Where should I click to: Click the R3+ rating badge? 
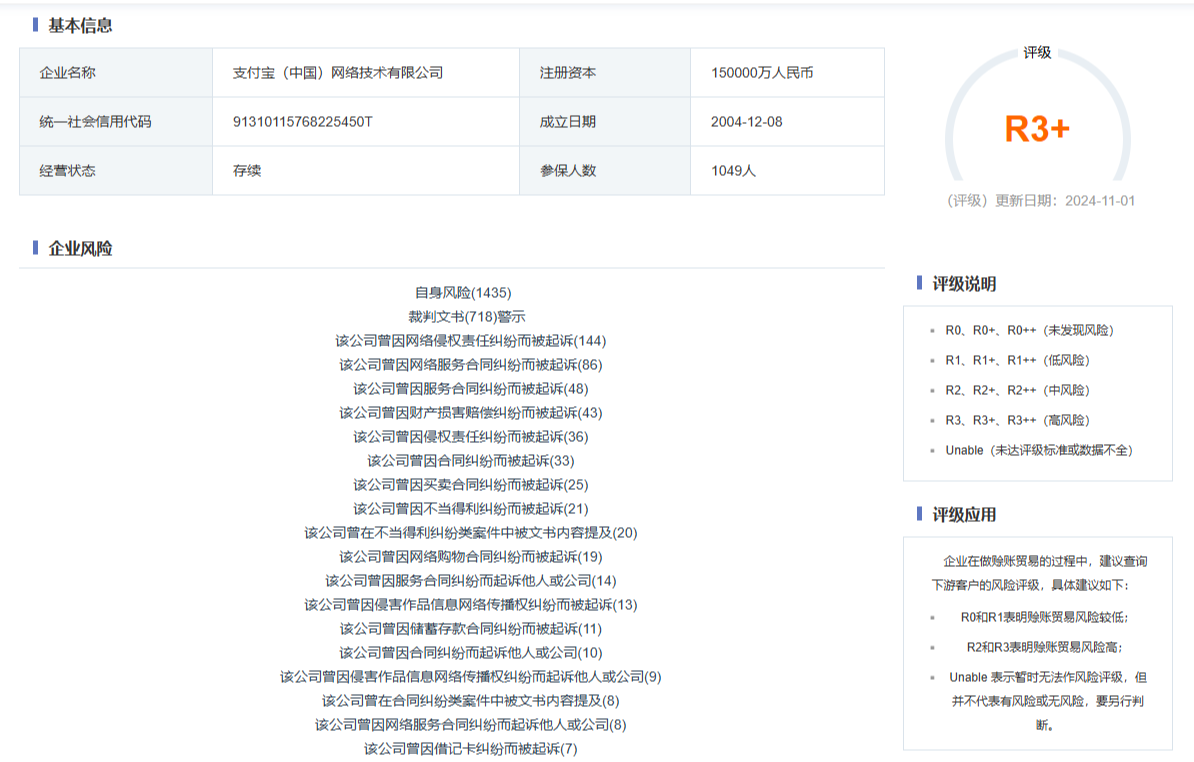pyautogui.click(x=1037, y=129)
